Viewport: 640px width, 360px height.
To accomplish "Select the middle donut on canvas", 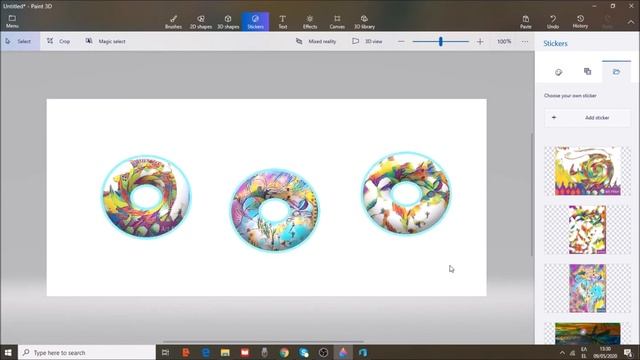I will tap(275, 210).
